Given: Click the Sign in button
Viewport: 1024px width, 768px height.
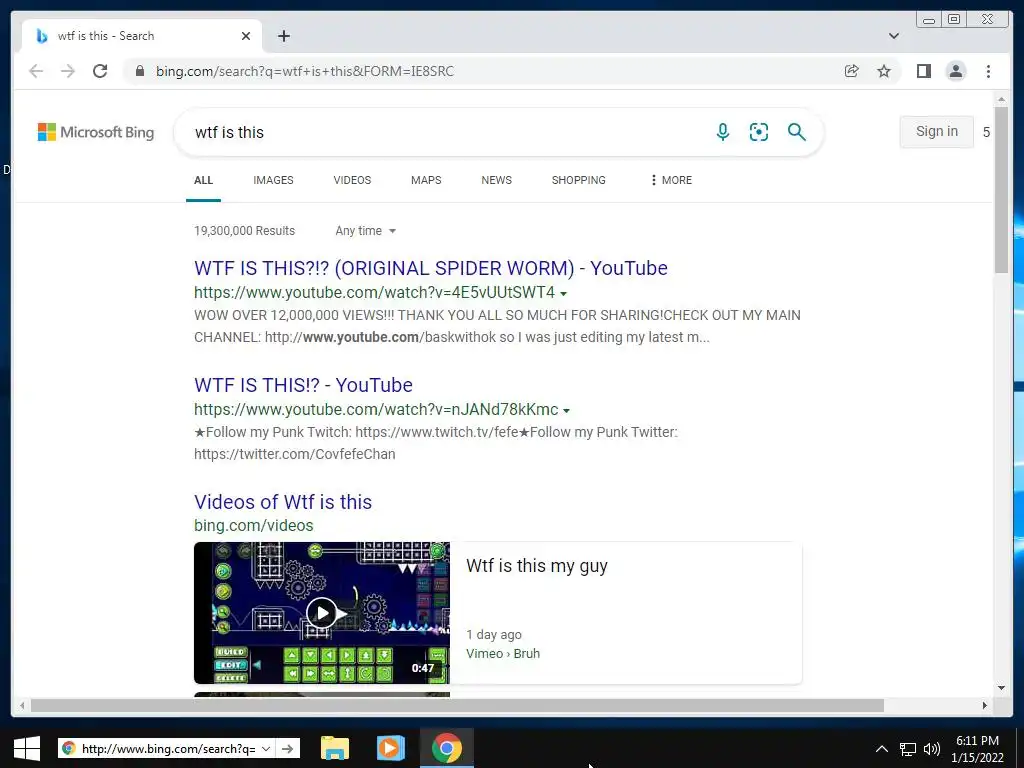Looking at the screenshot, I should point(936,131).
